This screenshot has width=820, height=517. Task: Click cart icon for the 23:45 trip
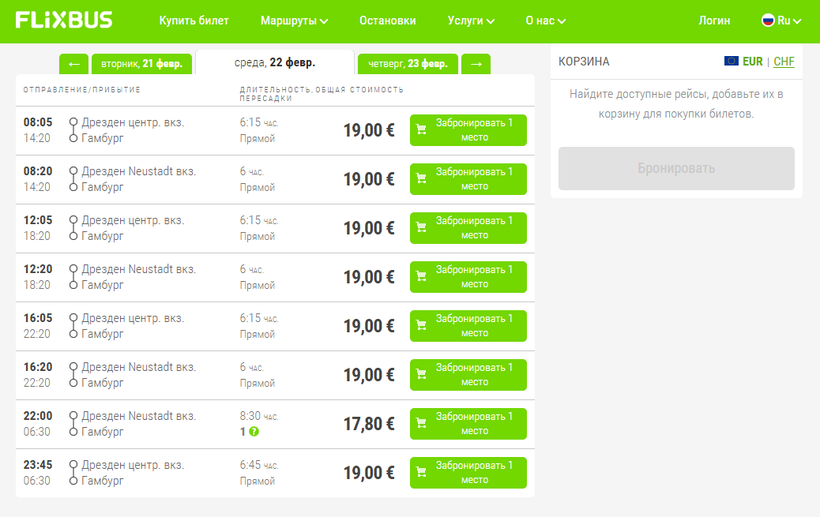421,473
